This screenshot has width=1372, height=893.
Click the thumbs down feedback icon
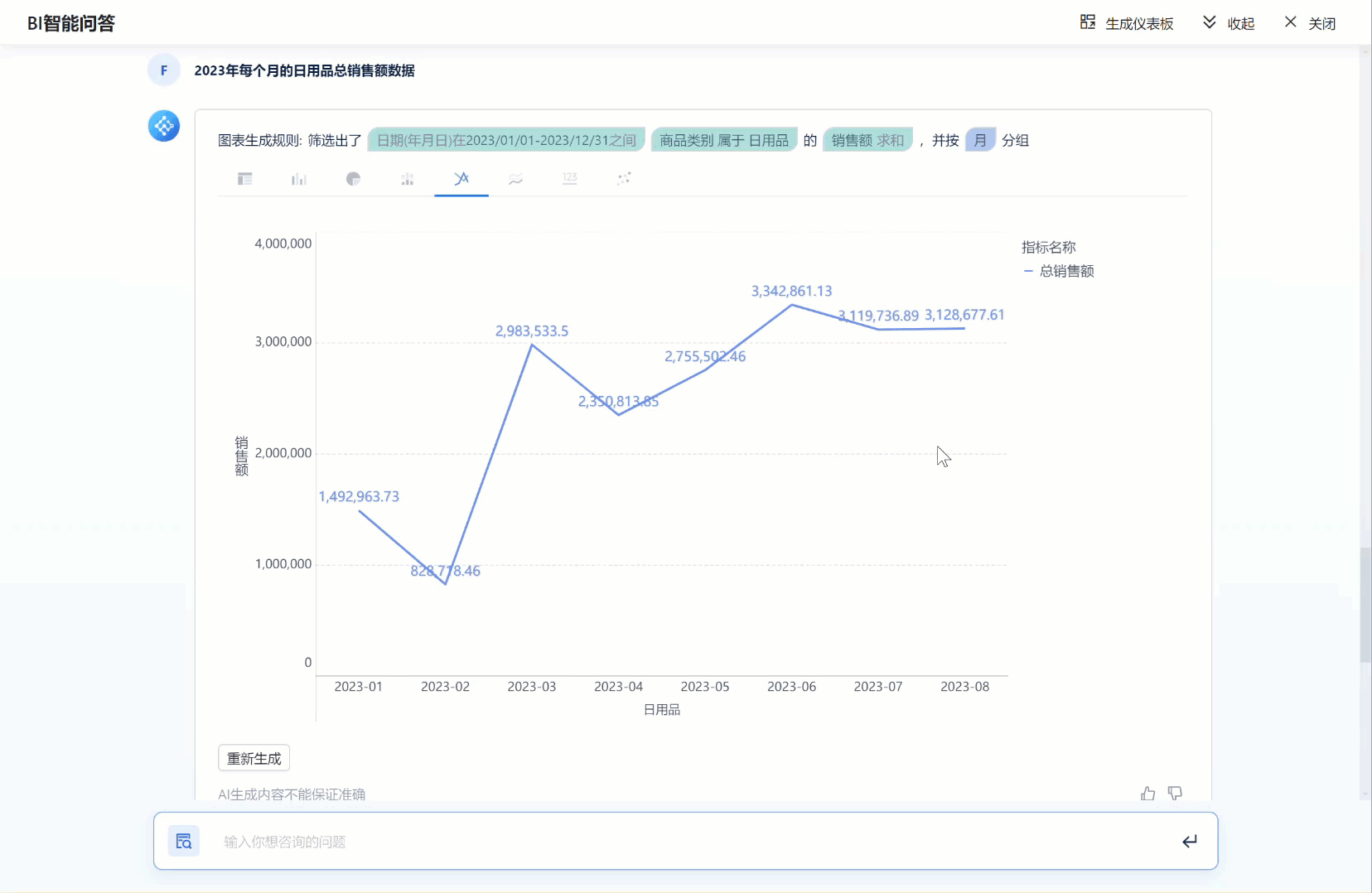[1175, 794]
